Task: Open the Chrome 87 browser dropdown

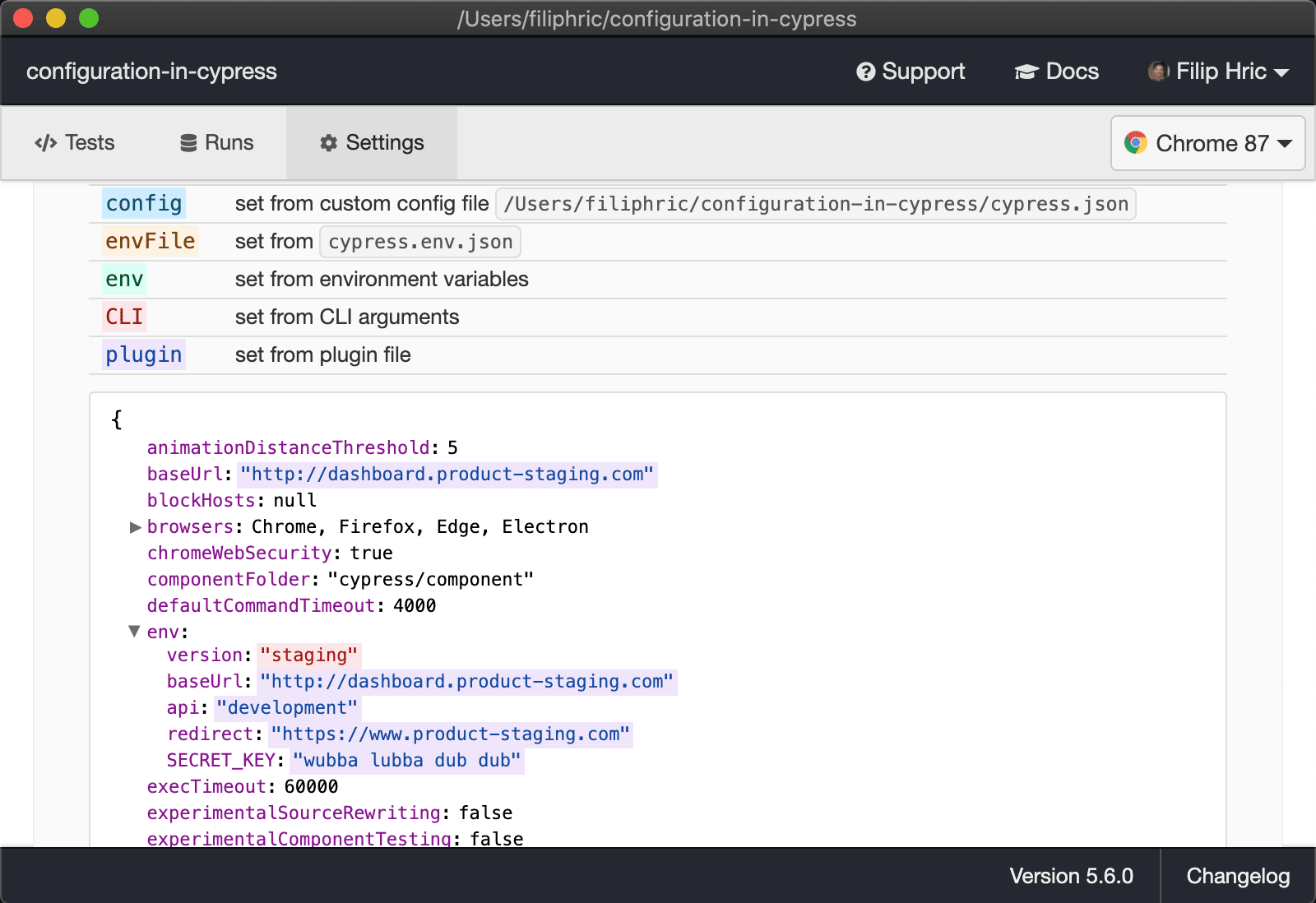Action: 1207,143
